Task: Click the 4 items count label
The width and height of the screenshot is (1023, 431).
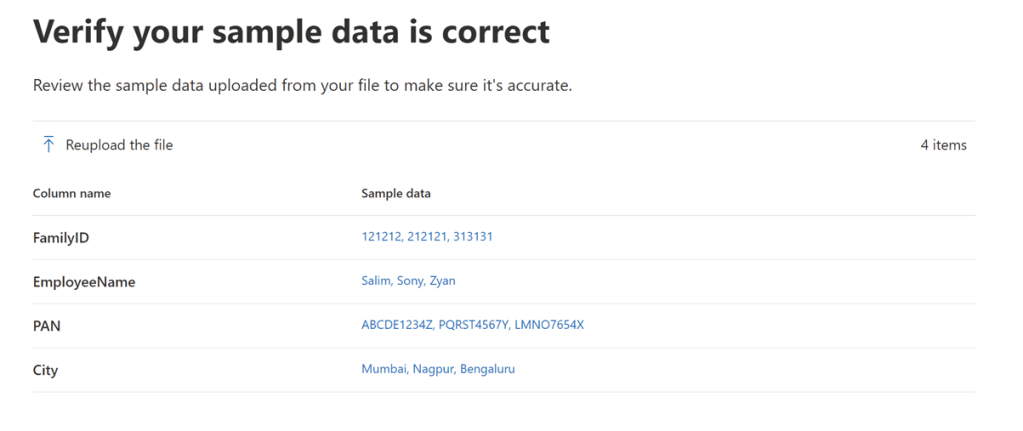Action: pos(943,145)
